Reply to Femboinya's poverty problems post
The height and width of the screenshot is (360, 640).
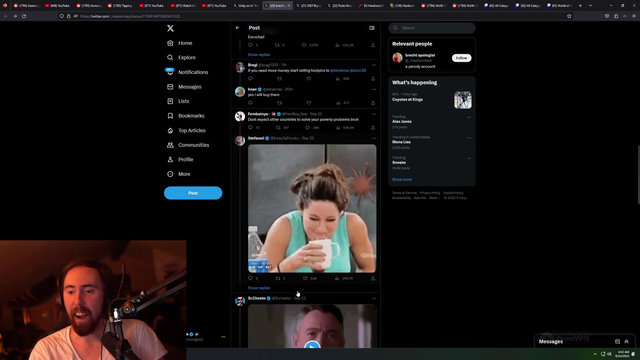(x=250, y=128)
